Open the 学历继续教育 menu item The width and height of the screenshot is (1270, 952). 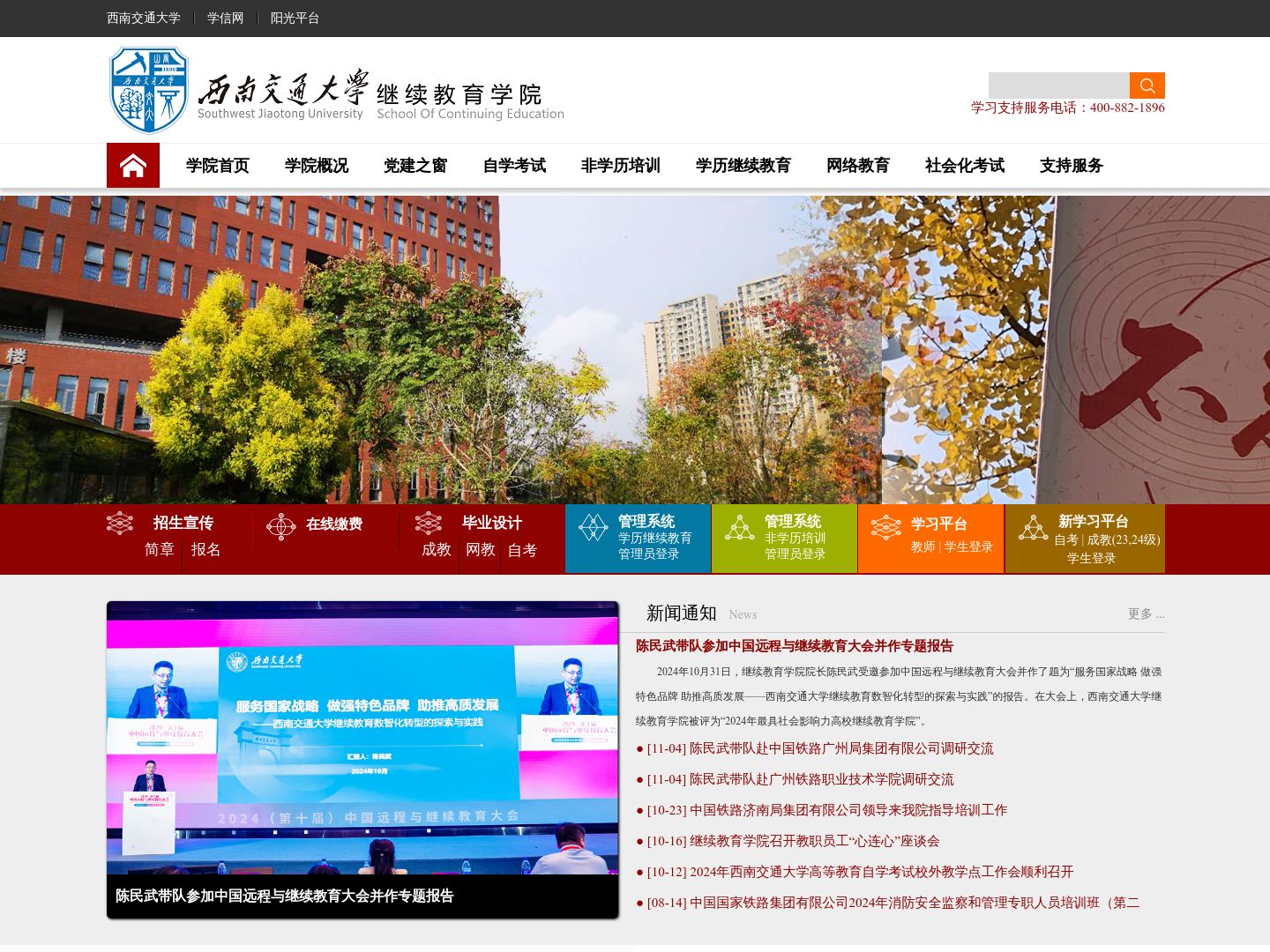(x=743, y=166)
